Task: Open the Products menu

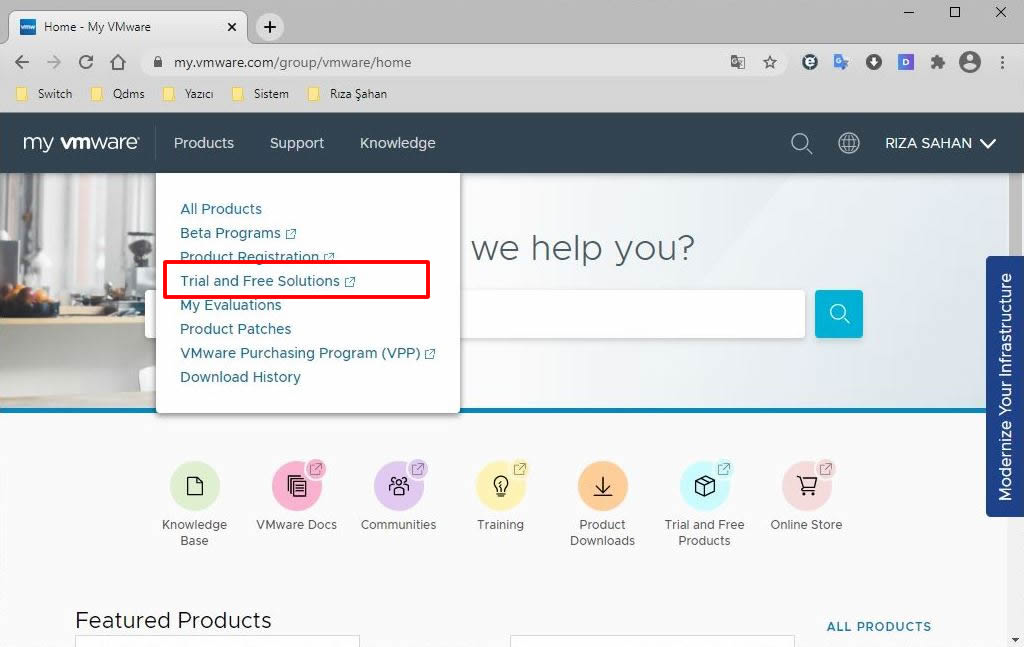Action: [204, 143]
